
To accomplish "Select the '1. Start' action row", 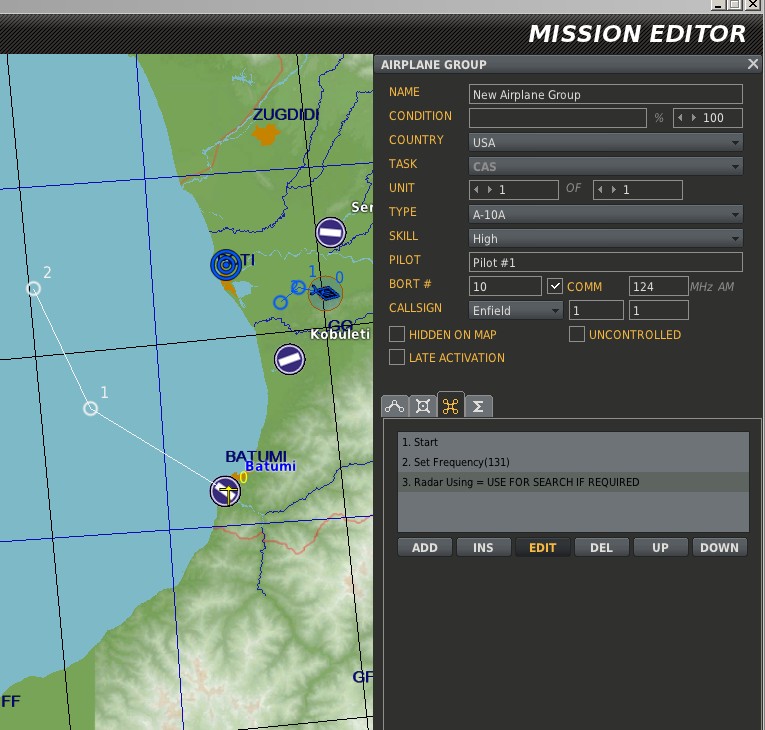I will 573,442.
